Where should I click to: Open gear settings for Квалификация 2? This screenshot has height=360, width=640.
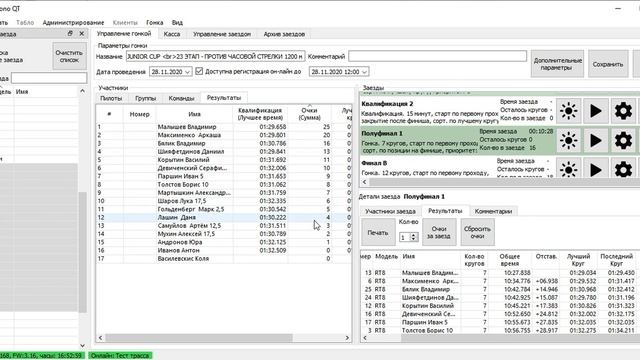[x=623, y=111]
